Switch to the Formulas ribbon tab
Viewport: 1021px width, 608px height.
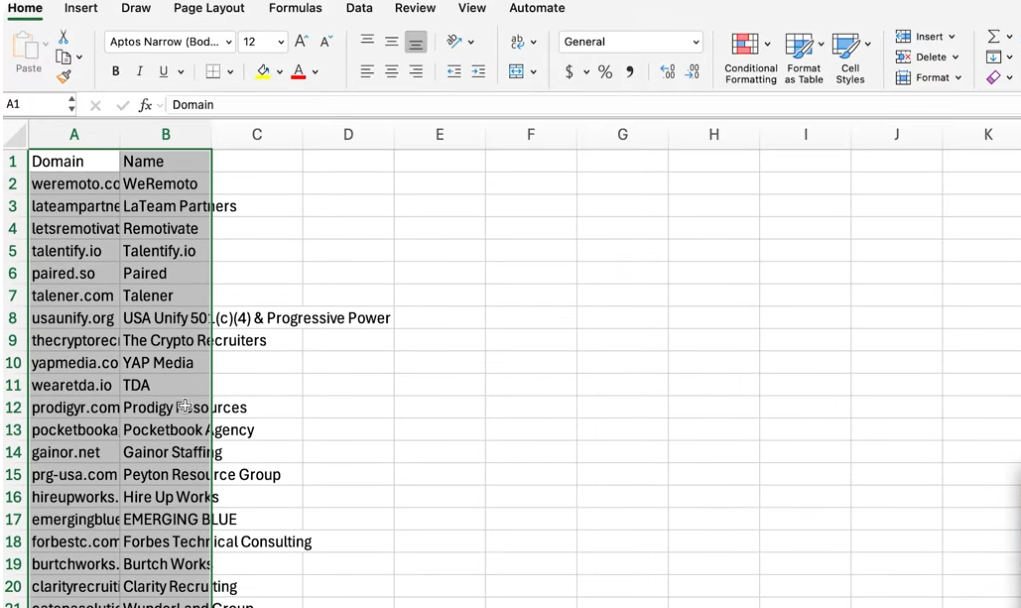[295, 8]
